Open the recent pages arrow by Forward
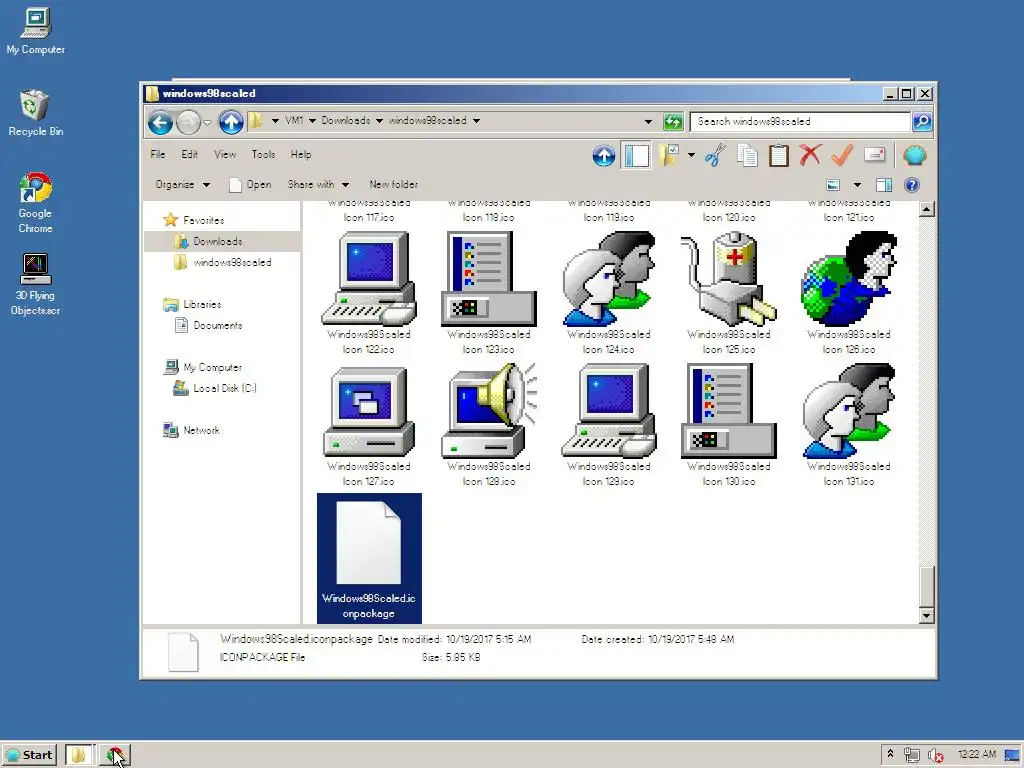Image resolution: width=1024 pixels, height=768 pixels. coord(207,122)
